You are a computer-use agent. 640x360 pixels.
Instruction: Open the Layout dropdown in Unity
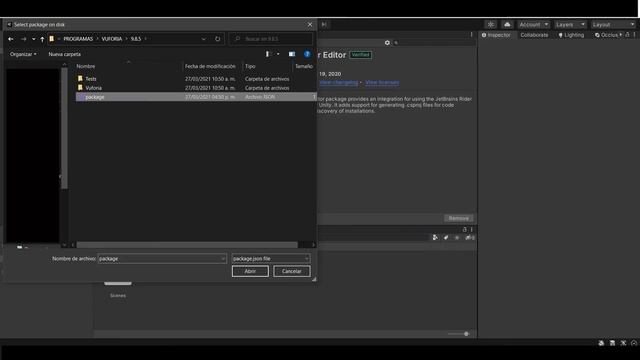click(x=613, y=24)
